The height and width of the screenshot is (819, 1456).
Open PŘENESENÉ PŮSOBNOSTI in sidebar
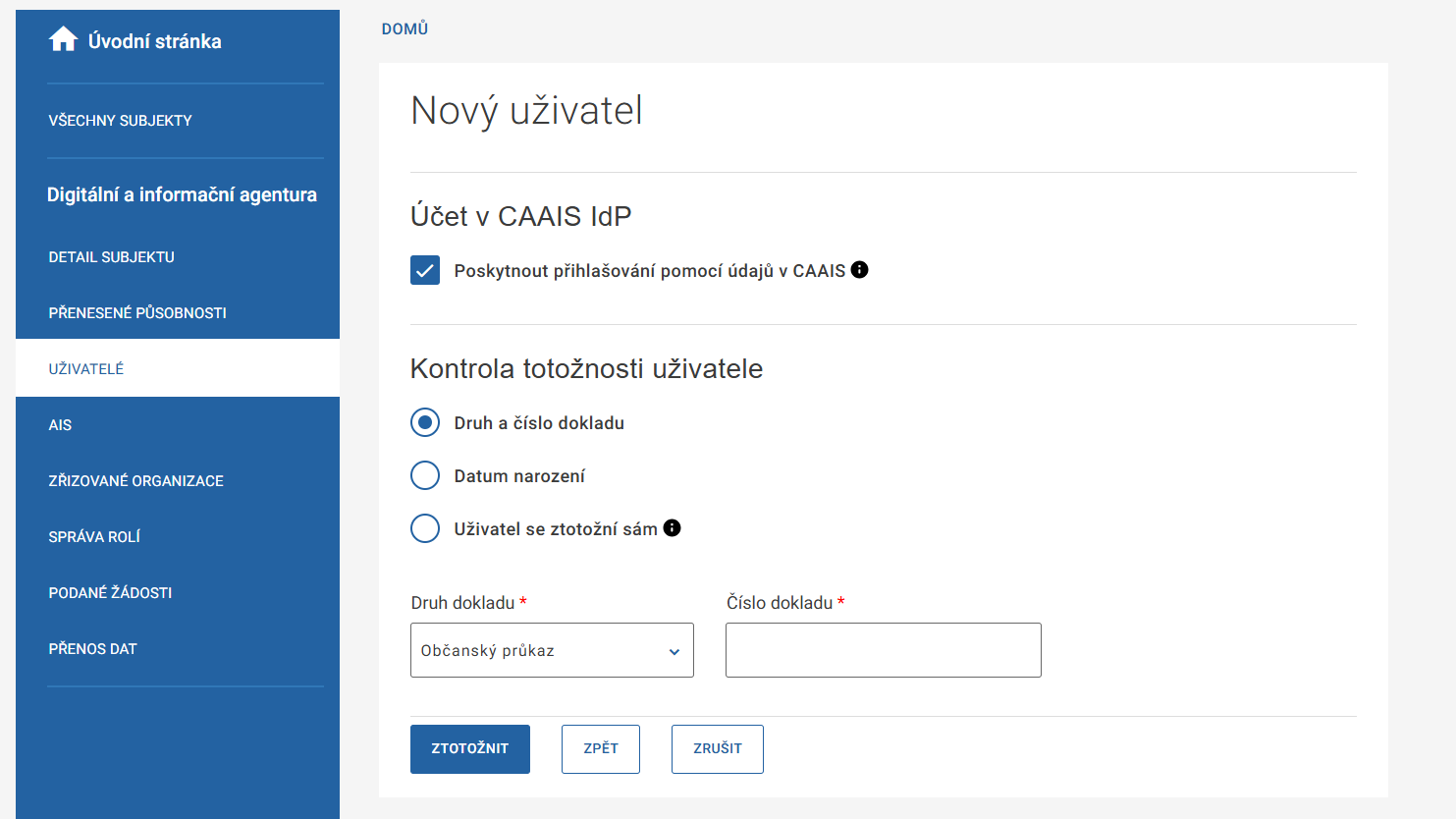pyautogui.click(x=137, y=313)
